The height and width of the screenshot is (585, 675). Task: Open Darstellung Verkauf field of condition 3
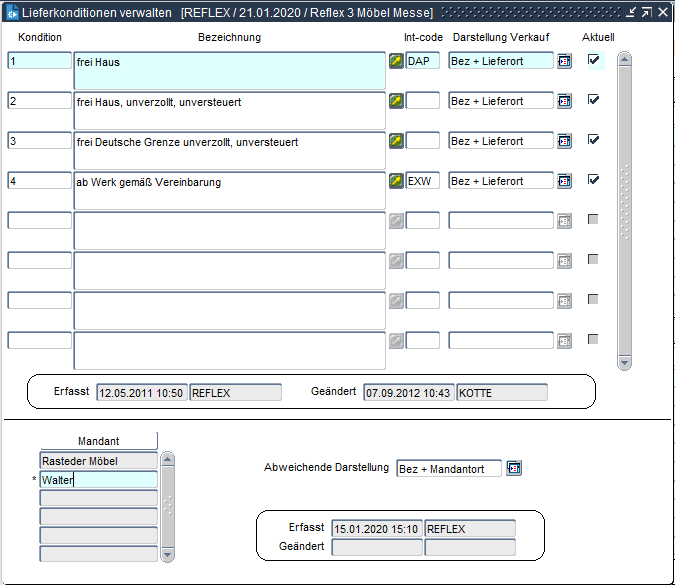coord(500,141)
